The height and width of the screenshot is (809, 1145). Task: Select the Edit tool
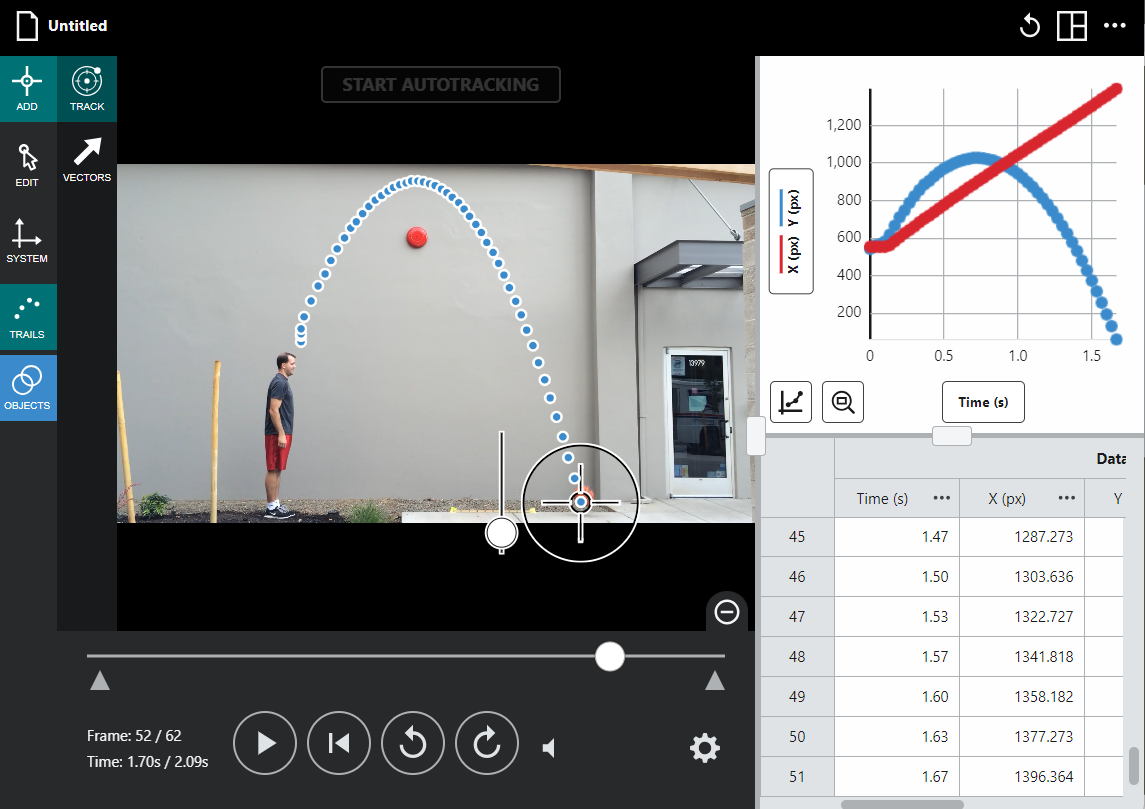pyautogui.click(x=28, y=164)
